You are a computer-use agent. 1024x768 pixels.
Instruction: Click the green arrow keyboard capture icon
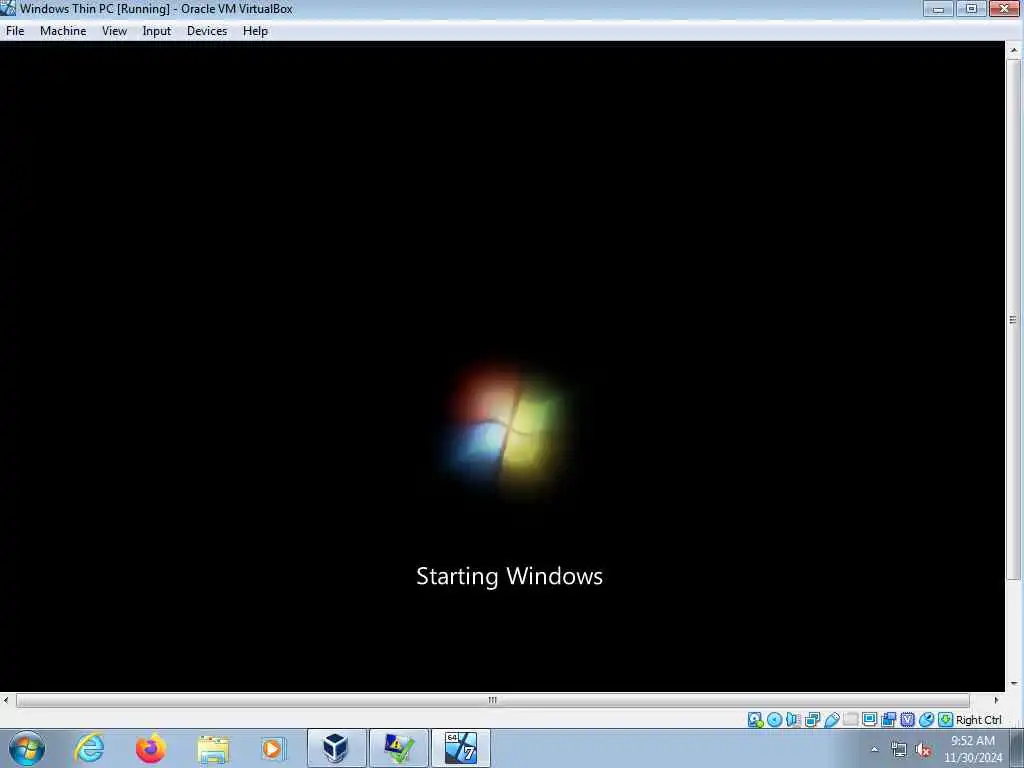[x=945, y=720]
